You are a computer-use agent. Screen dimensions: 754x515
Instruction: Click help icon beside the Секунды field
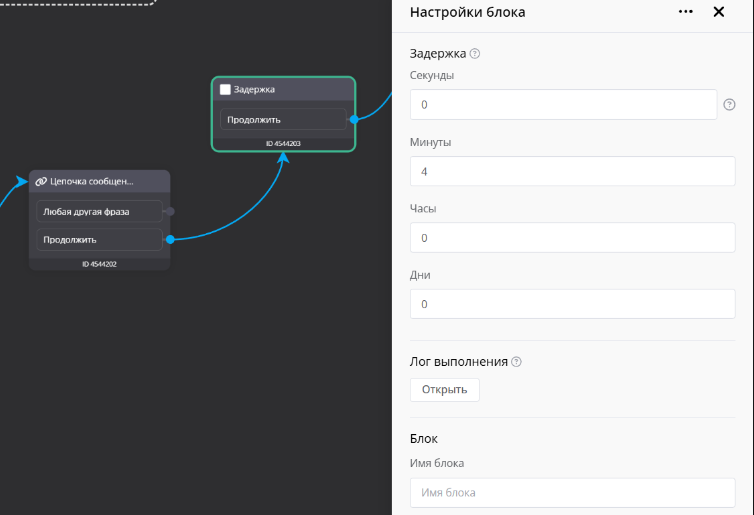point(729,104)
